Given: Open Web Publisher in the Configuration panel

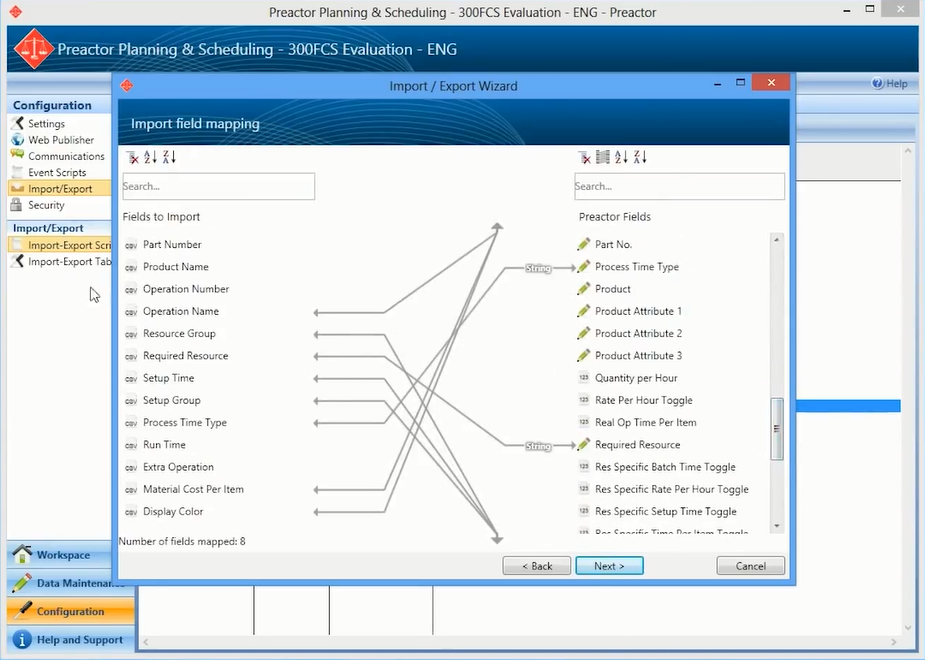Looking at the screenshot, I should [x=61, y=140].
